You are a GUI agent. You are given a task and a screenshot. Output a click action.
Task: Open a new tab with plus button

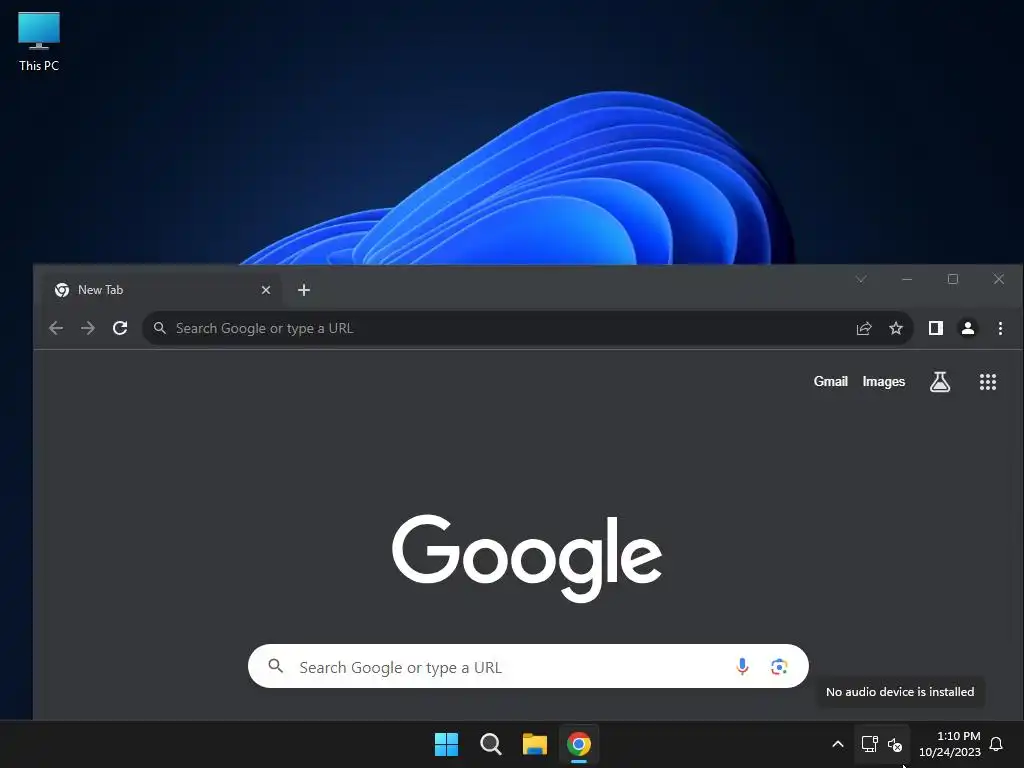[304, 290]
